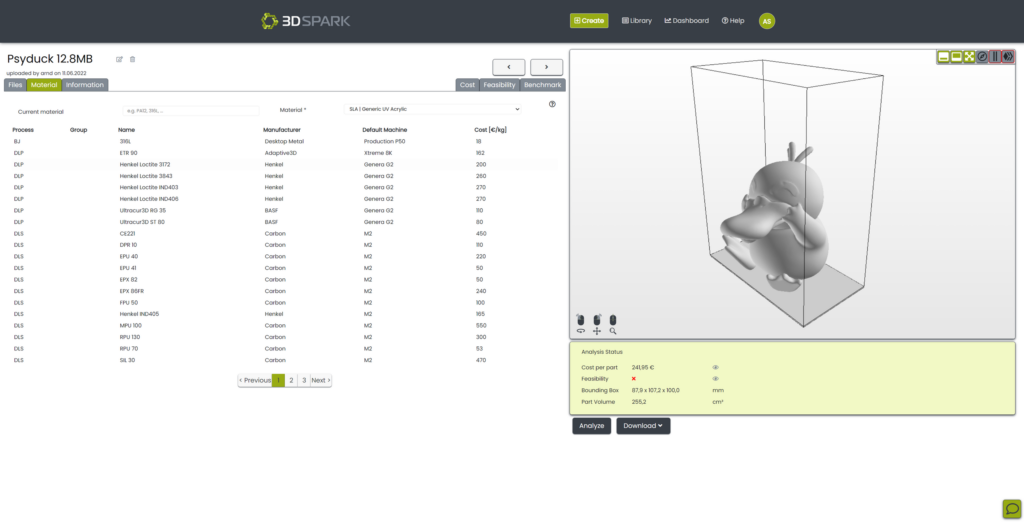Open the Material dropdown SLA Generic UV Acrylic
1024x522 pixels.
click(x=432, y=109)
